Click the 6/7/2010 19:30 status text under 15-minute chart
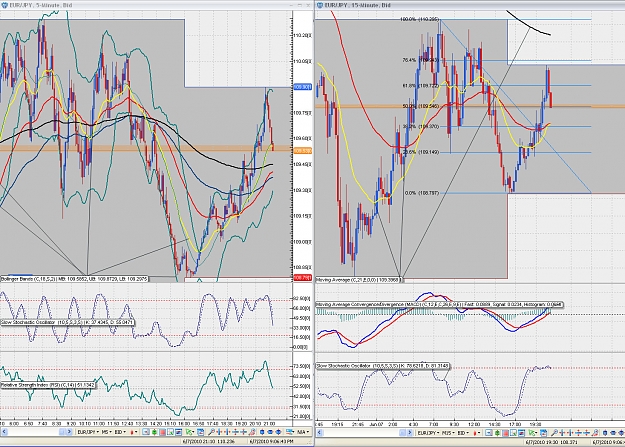Viewport: 625px width, 447px height. tap(552, 441)
